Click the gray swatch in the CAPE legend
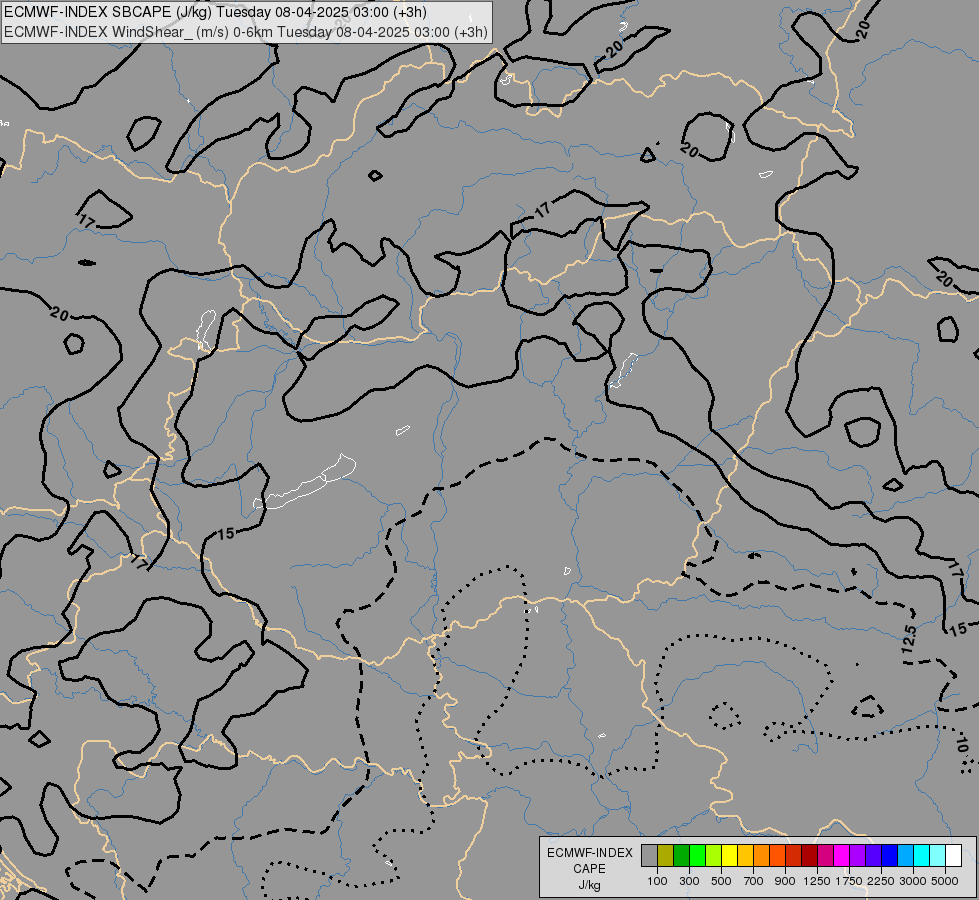 649,855
